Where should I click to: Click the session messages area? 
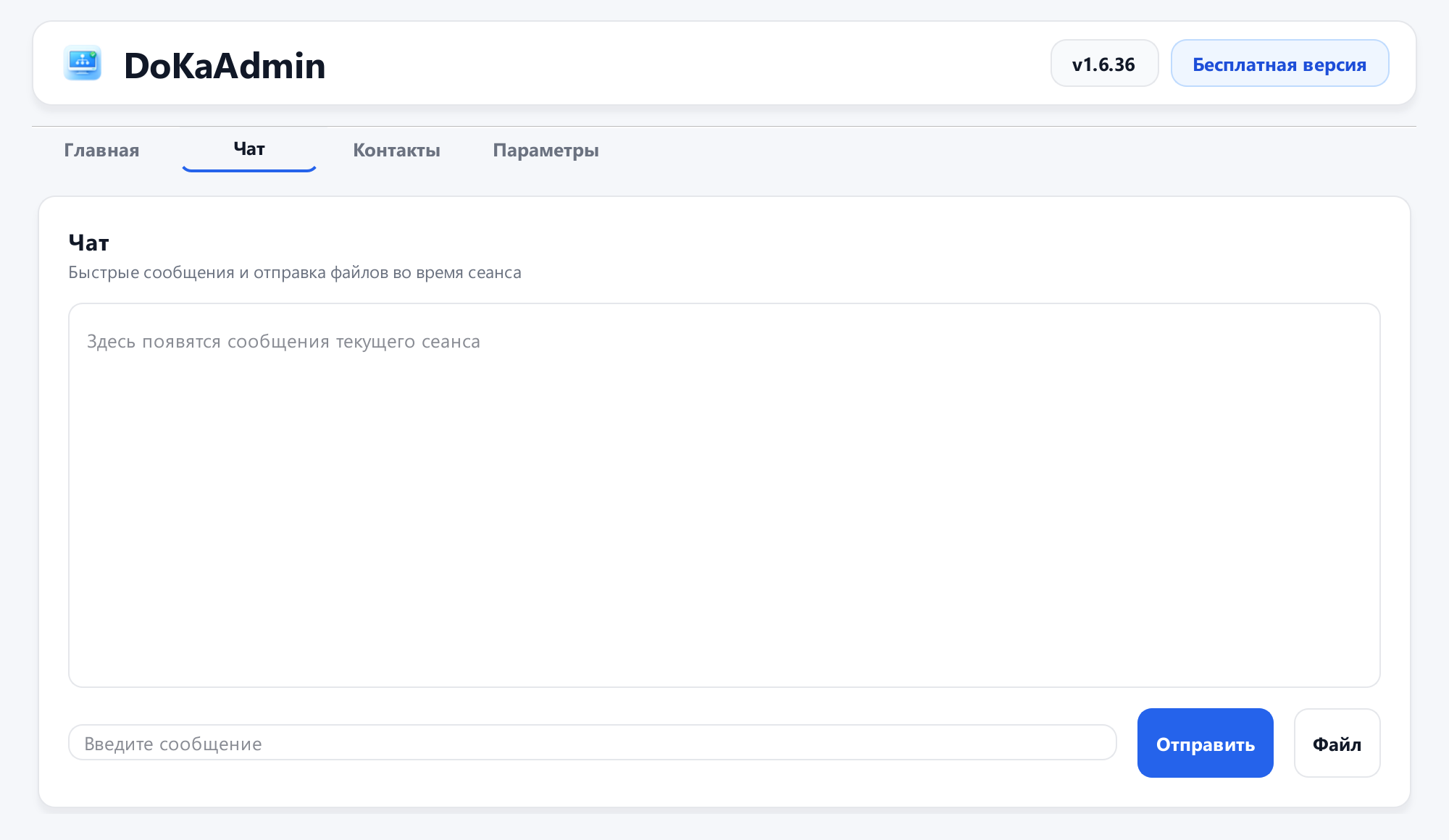tap(724, 495)
